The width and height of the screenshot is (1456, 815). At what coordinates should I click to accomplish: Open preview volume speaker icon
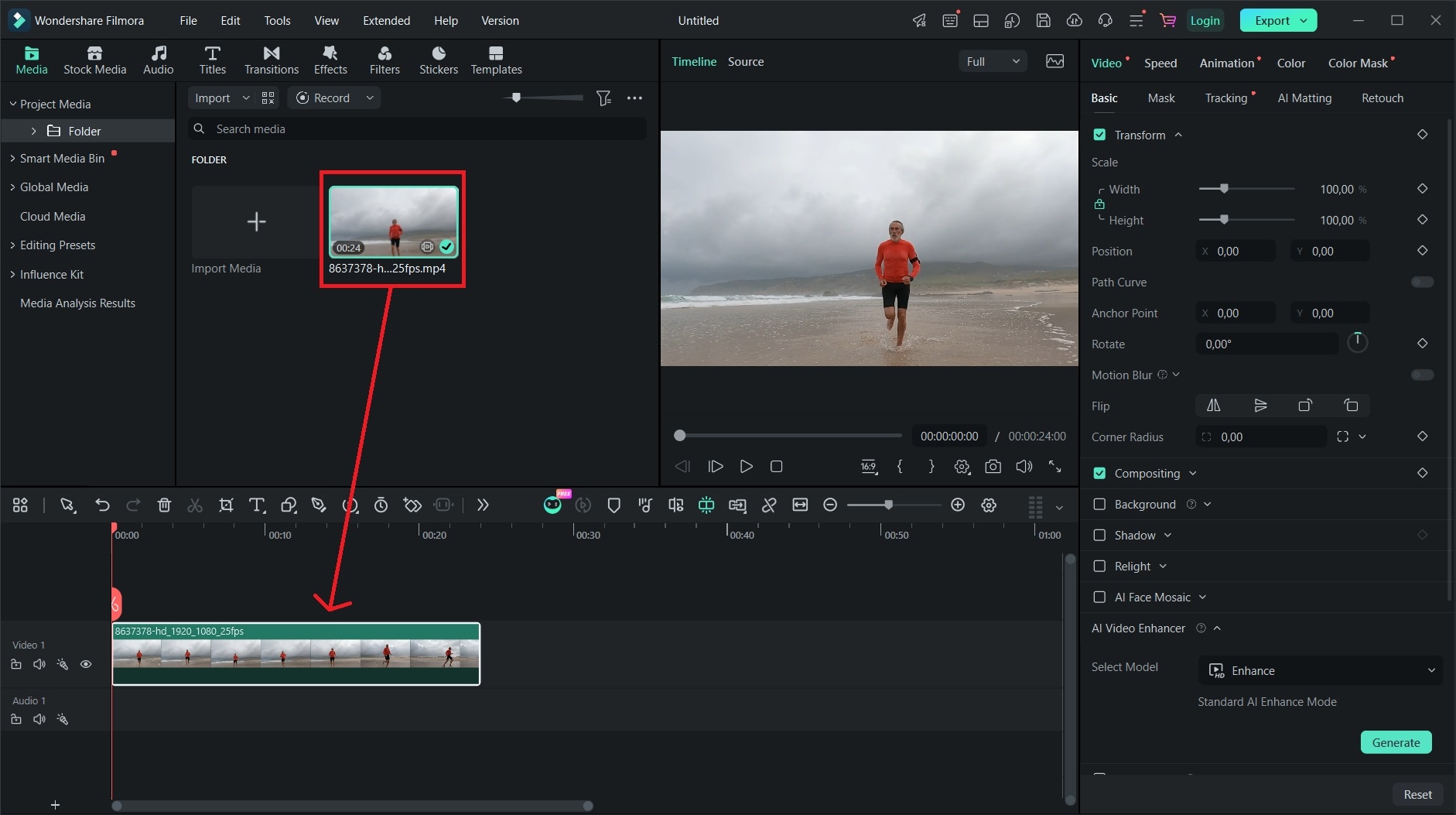tap(1024, 466)
